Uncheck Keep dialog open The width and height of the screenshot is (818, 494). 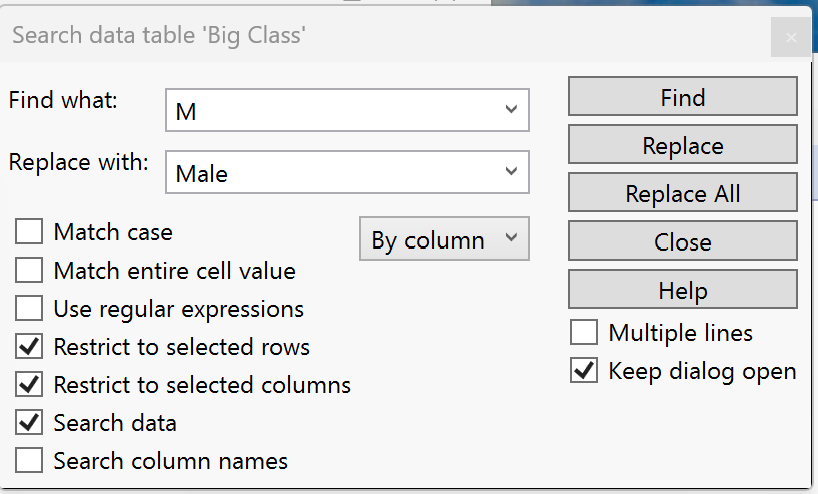[x=584, y=371]
